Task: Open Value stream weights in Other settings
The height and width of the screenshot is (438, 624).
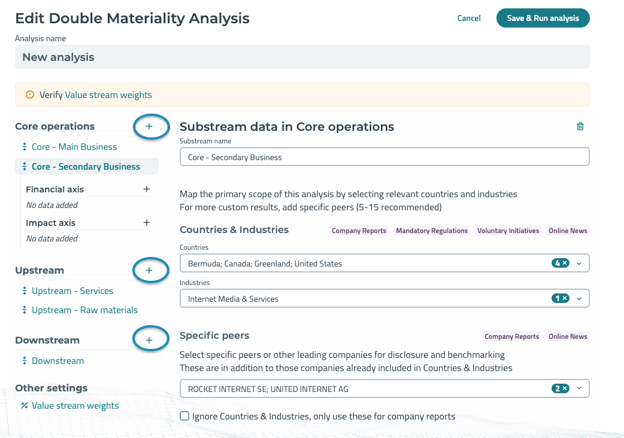Action: coord(74,406)
